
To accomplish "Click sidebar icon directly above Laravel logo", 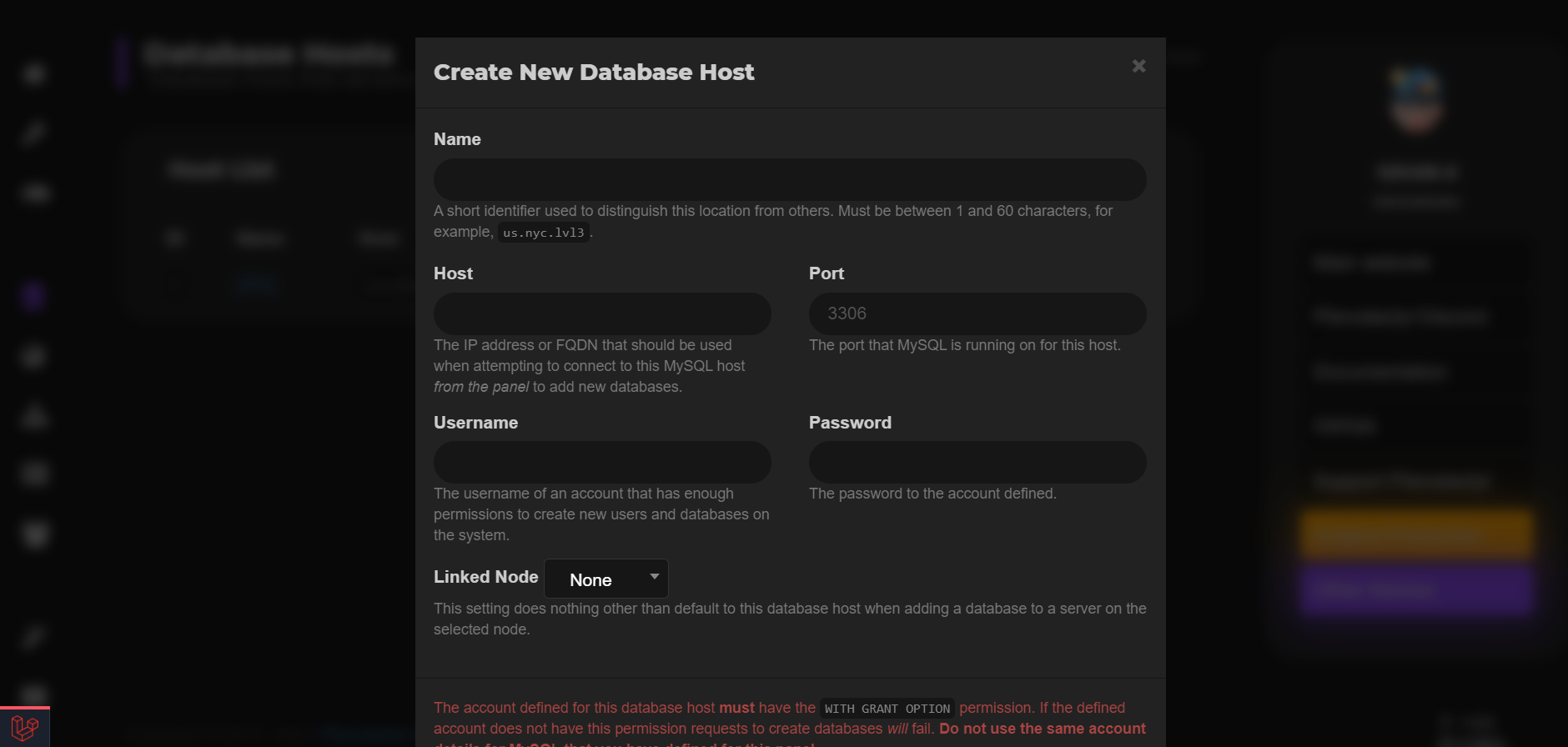I will tap(33, 694).
